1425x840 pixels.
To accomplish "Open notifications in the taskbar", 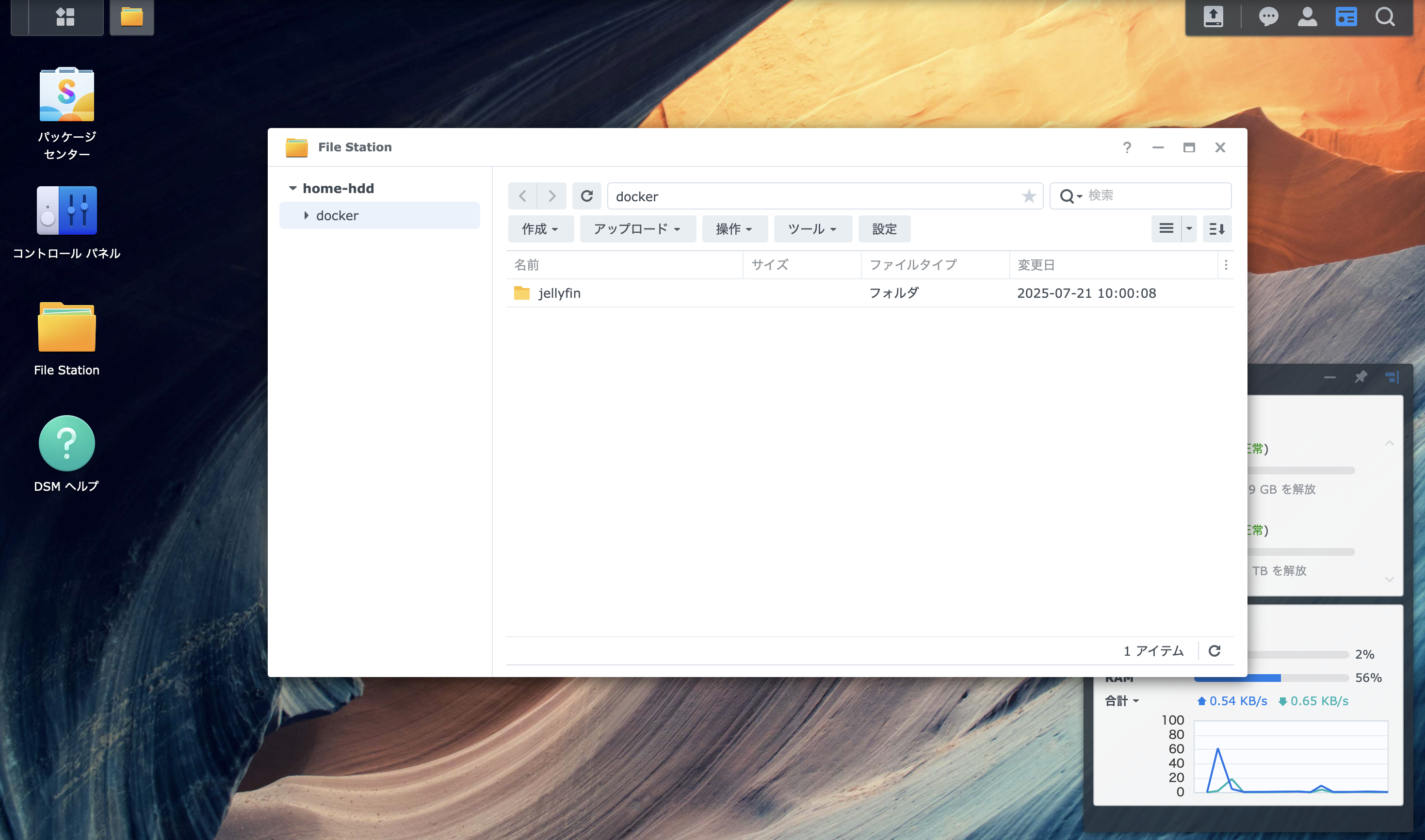I will (1269, 17).
